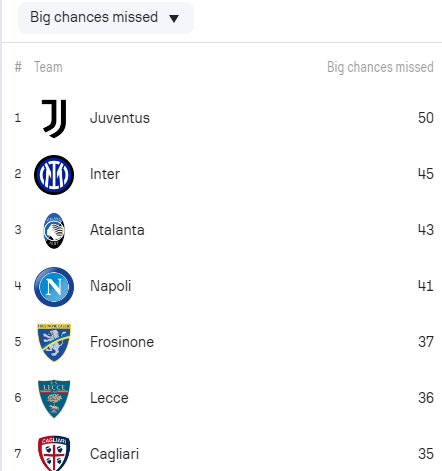This screenshot has height=471, width=442.
Task: Sort by the Big chances missed column header
Action: click(x=380, y=67)
